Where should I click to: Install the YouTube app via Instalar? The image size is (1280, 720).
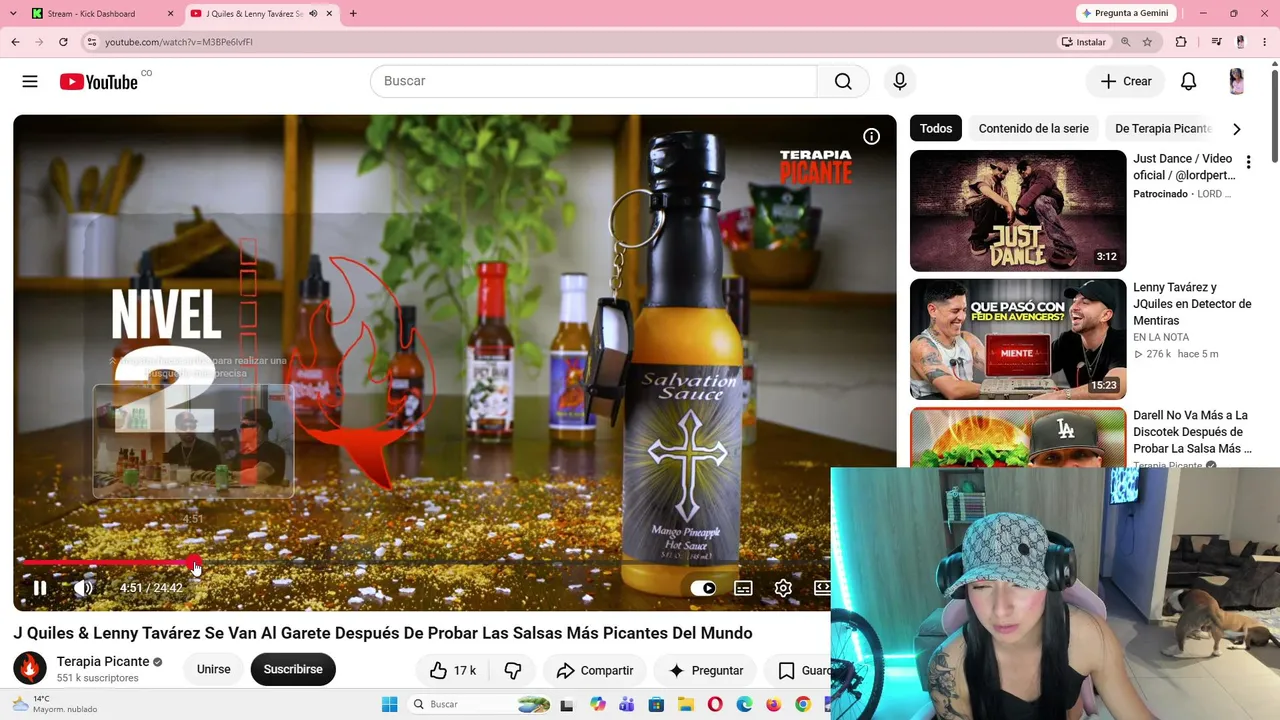tap(1084, 42)
